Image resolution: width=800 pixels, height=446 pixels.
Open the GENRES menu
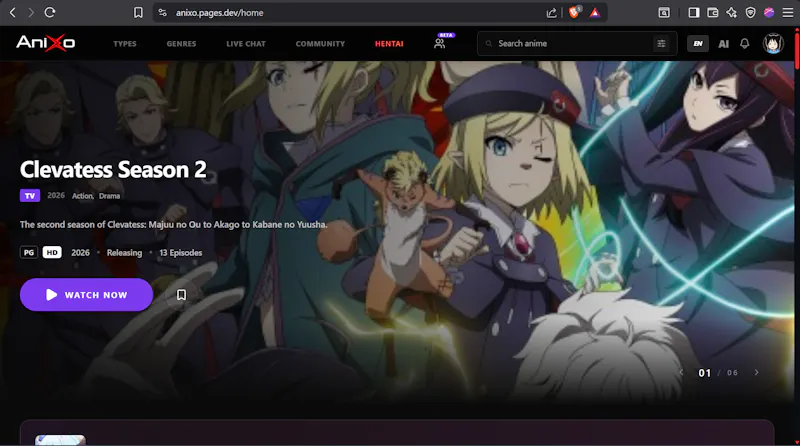[x=181, y=44]
